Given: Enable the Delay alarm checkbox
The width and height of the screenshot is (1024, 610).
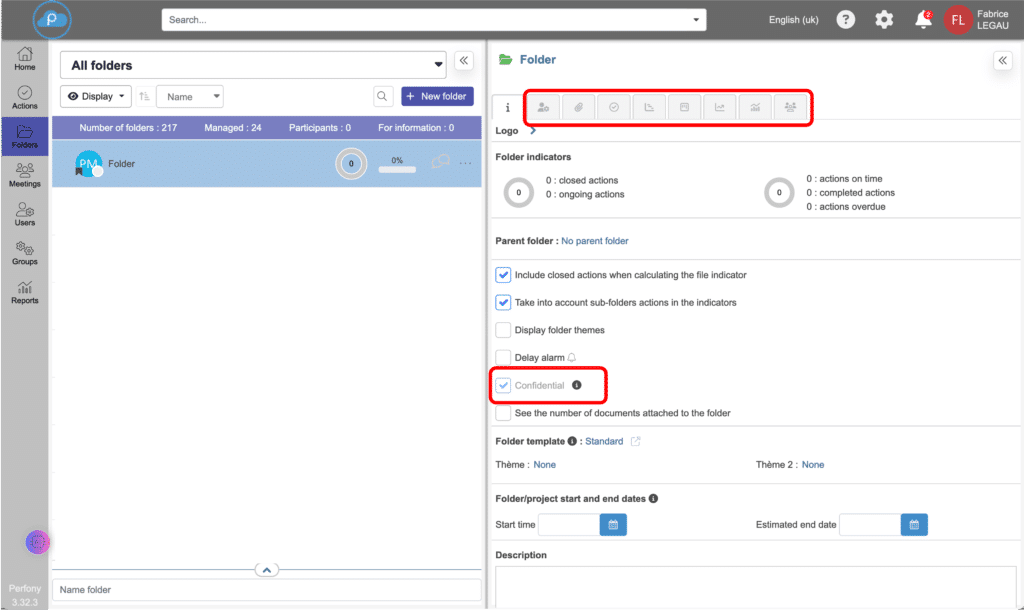Looking at the screenshot, I should coord(503,357).
